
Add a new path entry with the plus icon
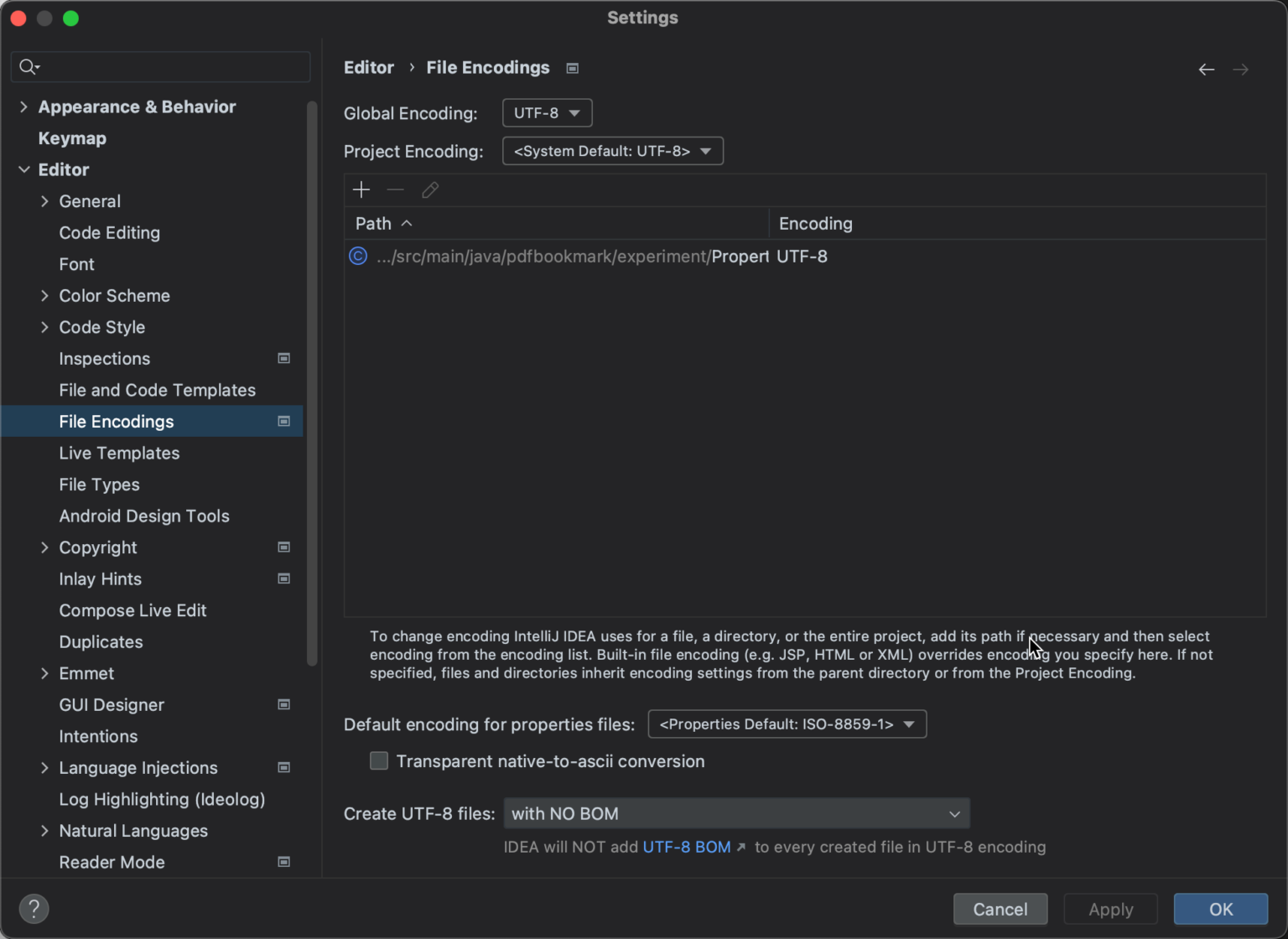[x=361, y=189]
